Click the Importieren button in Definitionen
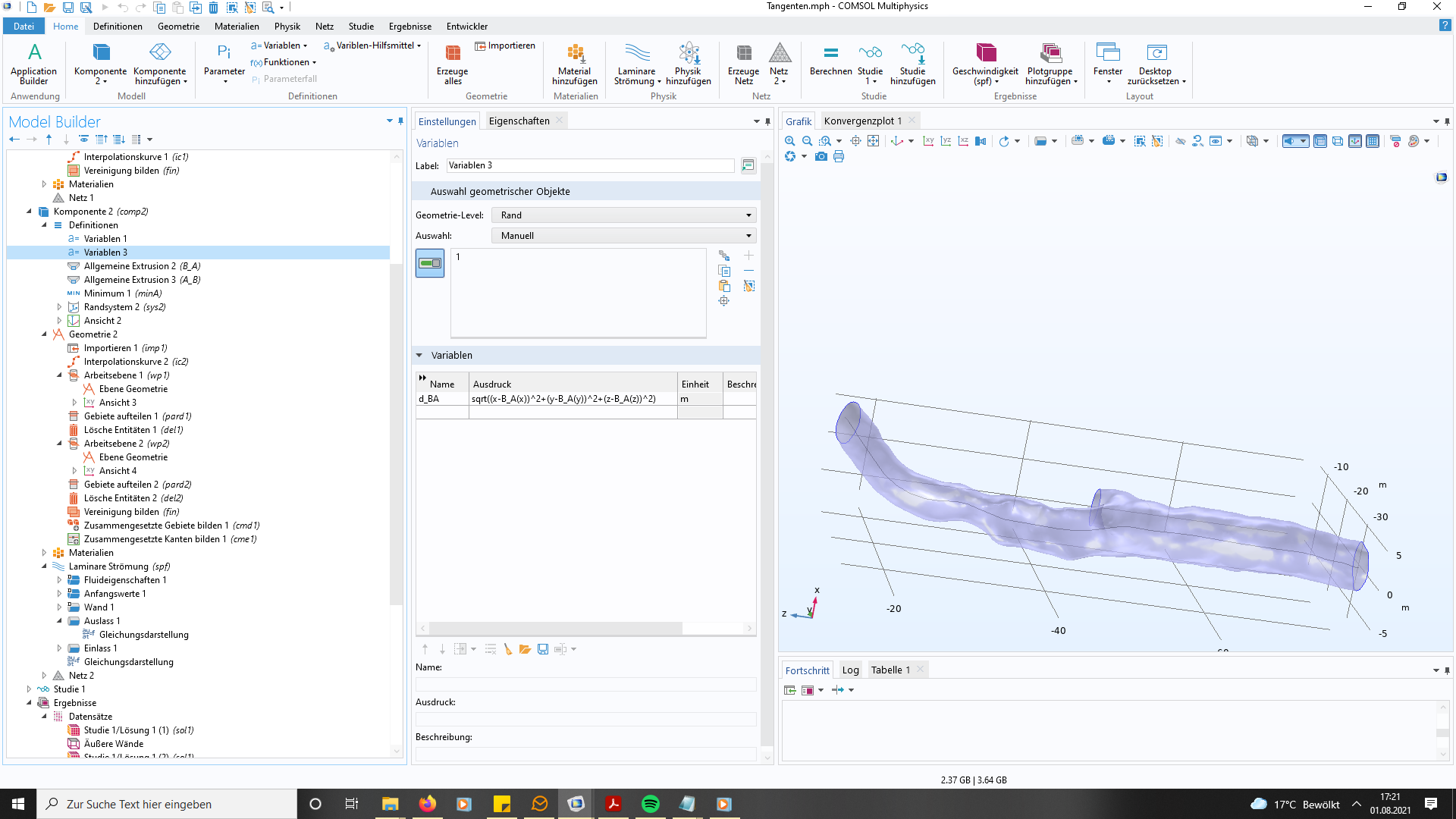Viewport: 1456px width, 819px height. tap(505, 45)
